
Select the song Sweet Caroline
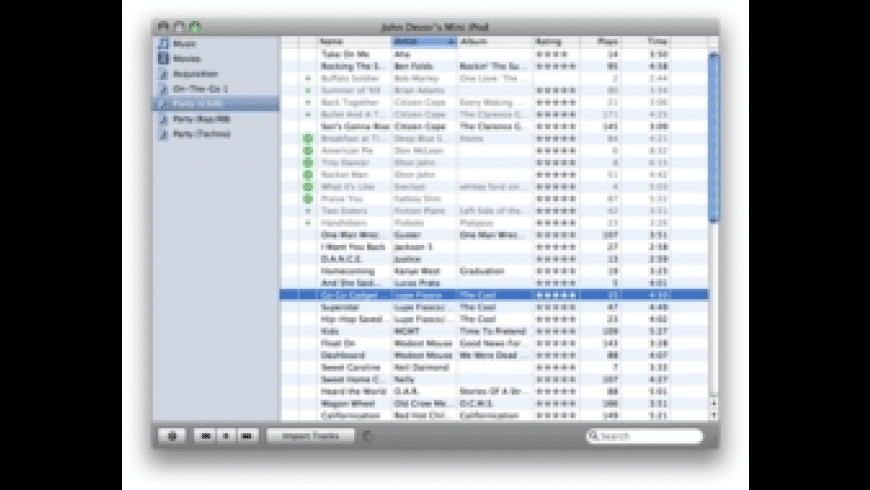(351, 367)
